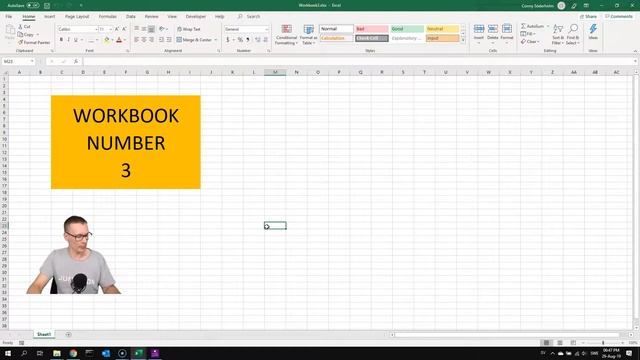
Task: Open the font size dropdown
Action: pos(111,29)
